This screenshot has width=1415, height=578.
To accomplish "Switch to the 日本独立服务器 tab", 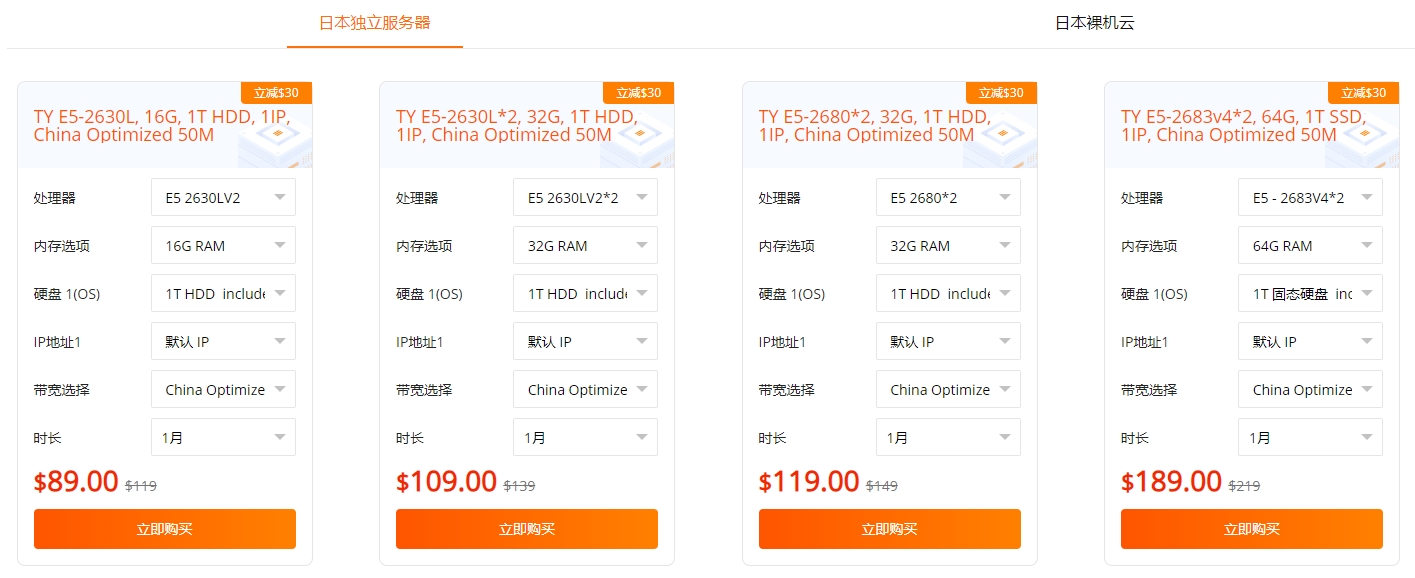I will 375,22.
